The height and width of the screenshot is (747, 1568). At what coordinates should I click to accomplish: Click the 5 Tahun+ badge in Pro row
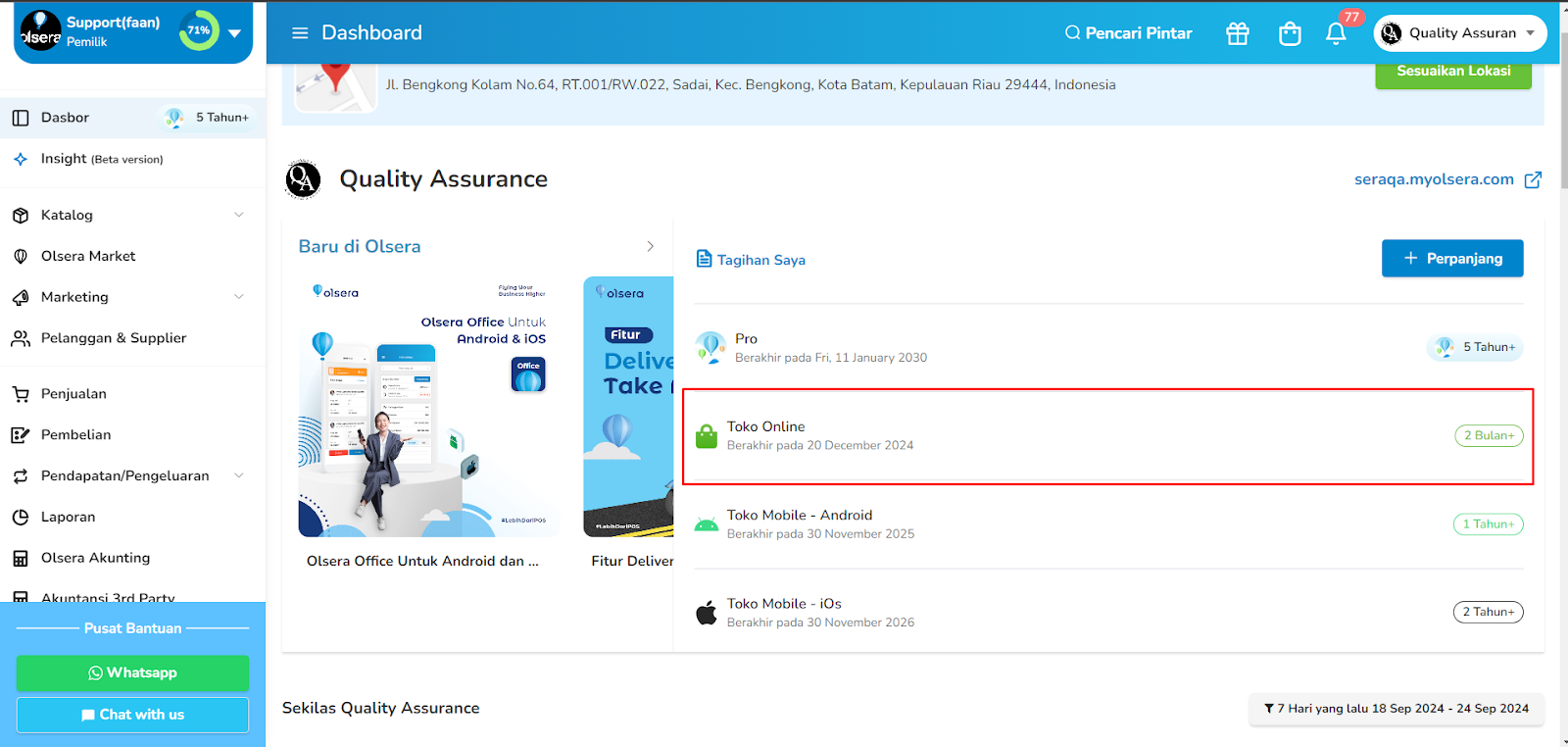click(1475, 347)
